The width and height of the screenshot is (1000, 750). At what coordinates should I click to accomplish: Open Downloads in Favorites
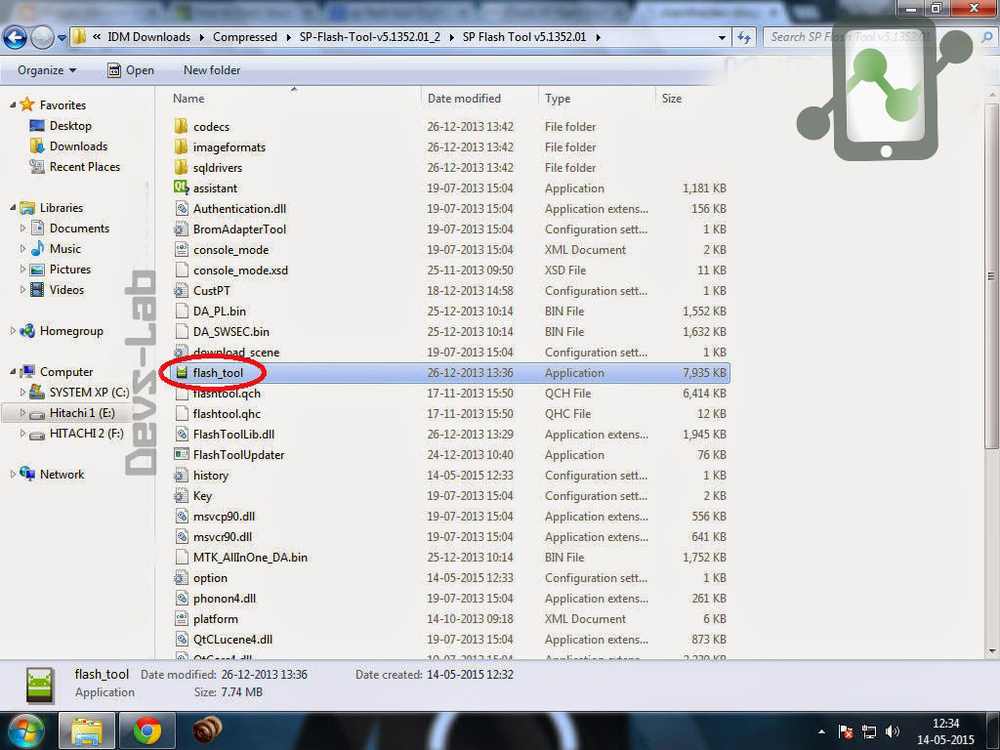point(78,146)
